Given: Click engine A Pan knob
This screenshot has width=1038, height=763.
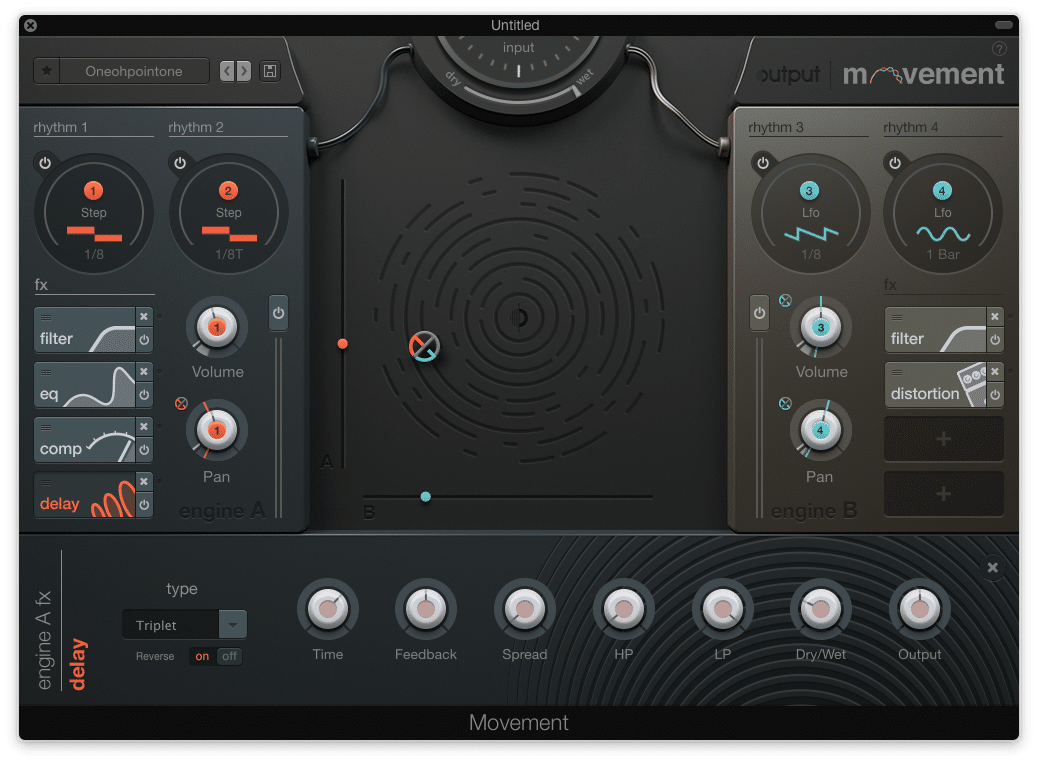Looking at the screenshot, I should [x=216, y=431].
